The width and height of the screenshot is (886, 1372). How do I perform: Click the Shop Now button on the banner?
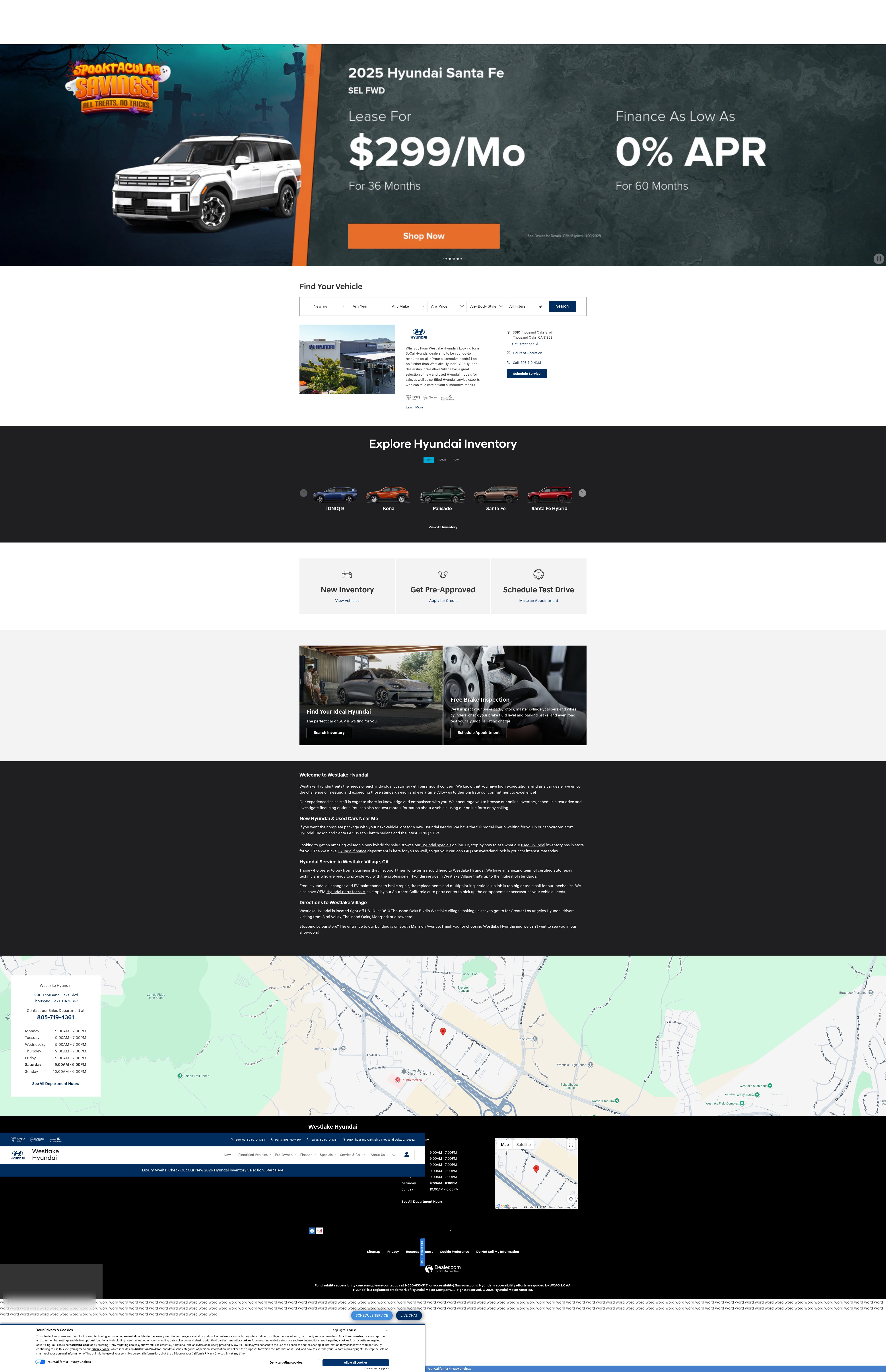tap(424, 236)
